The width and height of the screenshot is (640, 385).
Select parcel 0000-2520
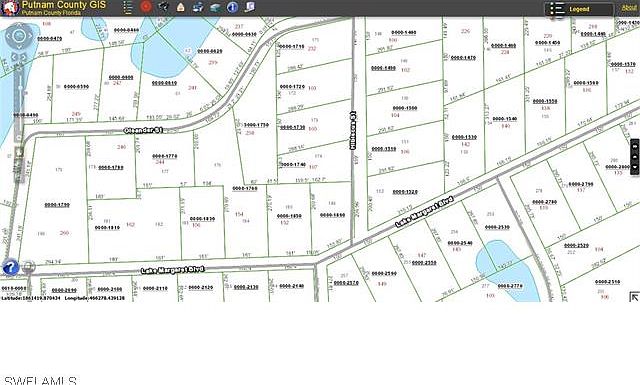click(576, 245)
